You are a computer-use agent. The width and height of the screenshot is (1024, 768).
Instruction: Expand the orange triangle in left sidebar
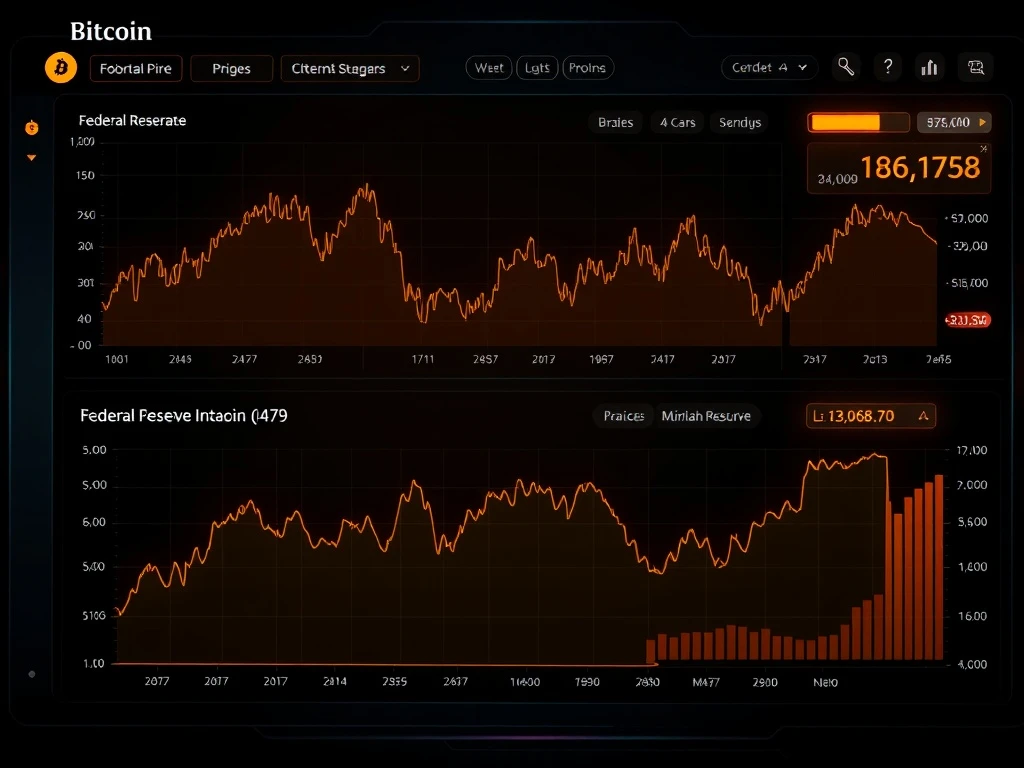pos(31,157)
